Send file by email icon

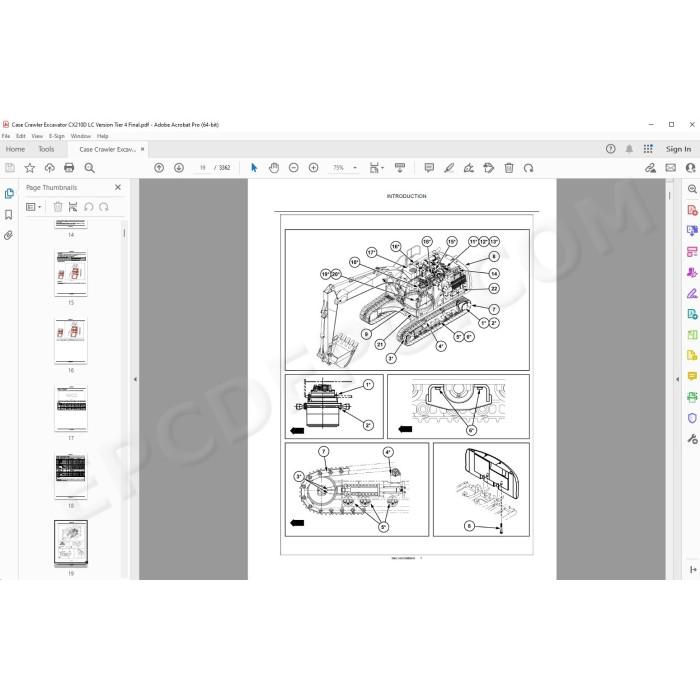point(671,168)
